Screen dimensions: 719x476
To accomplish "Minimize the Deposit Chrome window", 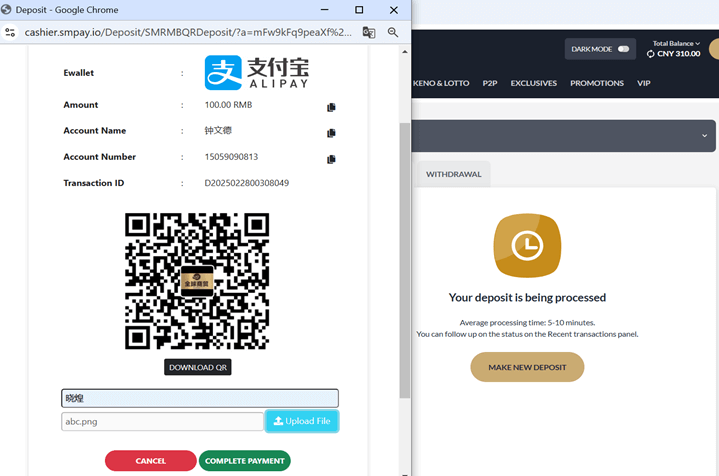I will point(325,10).
